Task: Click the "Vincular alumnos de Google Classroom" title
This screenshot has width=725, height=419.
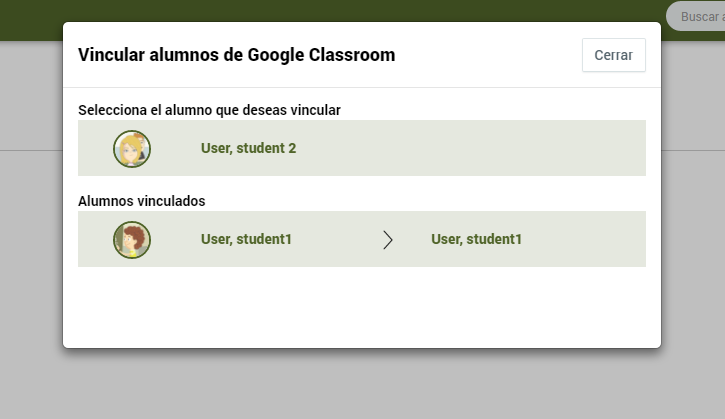Action: pyautogui.click(x=236, y=55)
